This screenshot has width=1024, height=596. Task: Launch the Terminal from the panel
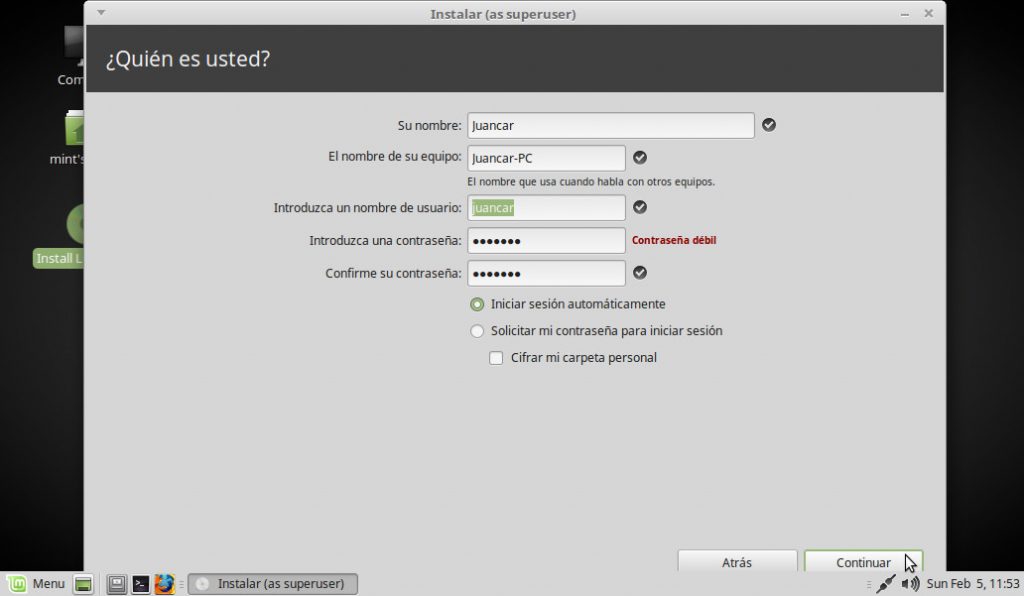141,584
